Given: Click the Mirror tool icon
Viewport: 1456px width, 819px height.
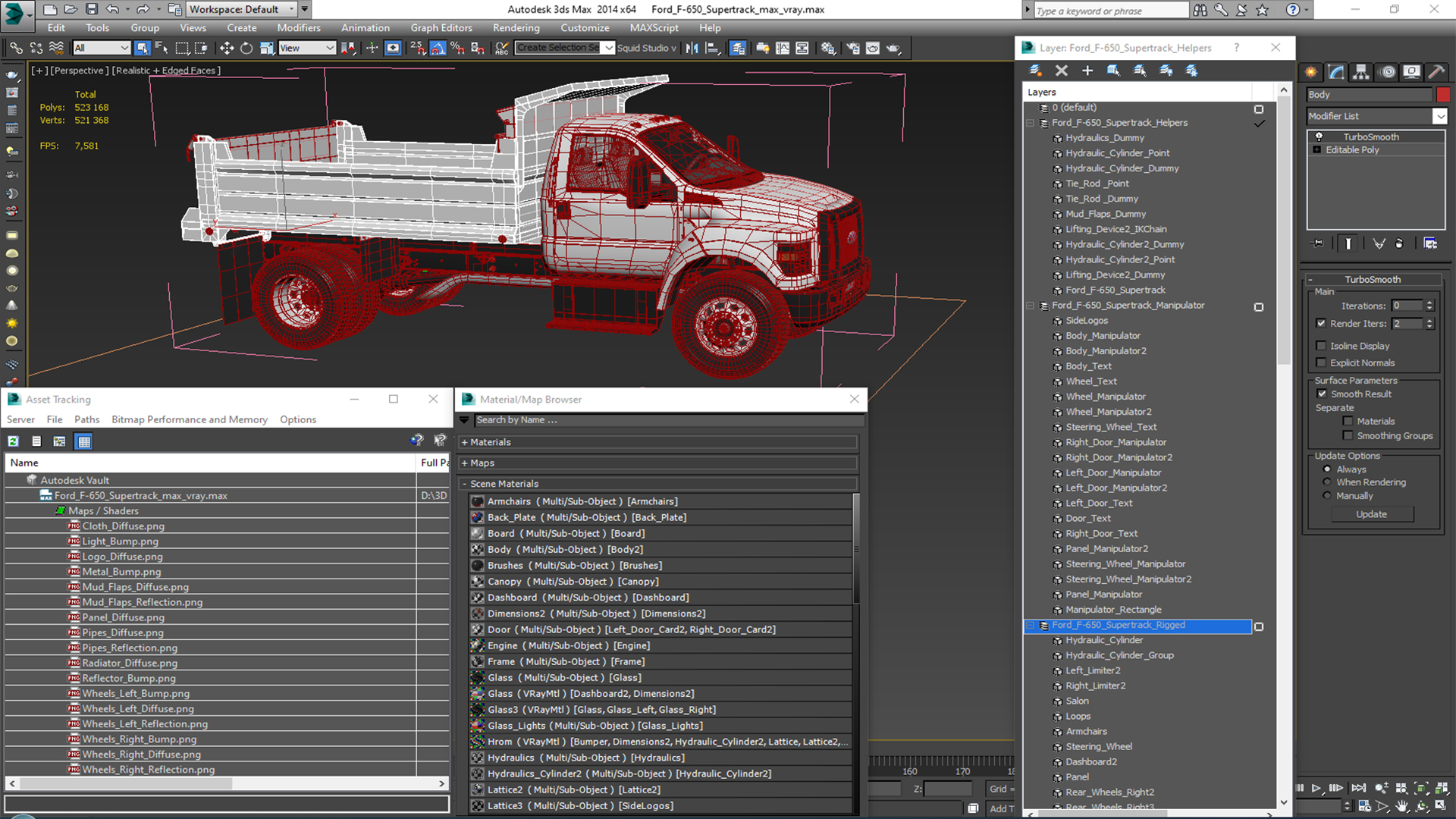Looking at the screenshot, I should click(692, 48).
